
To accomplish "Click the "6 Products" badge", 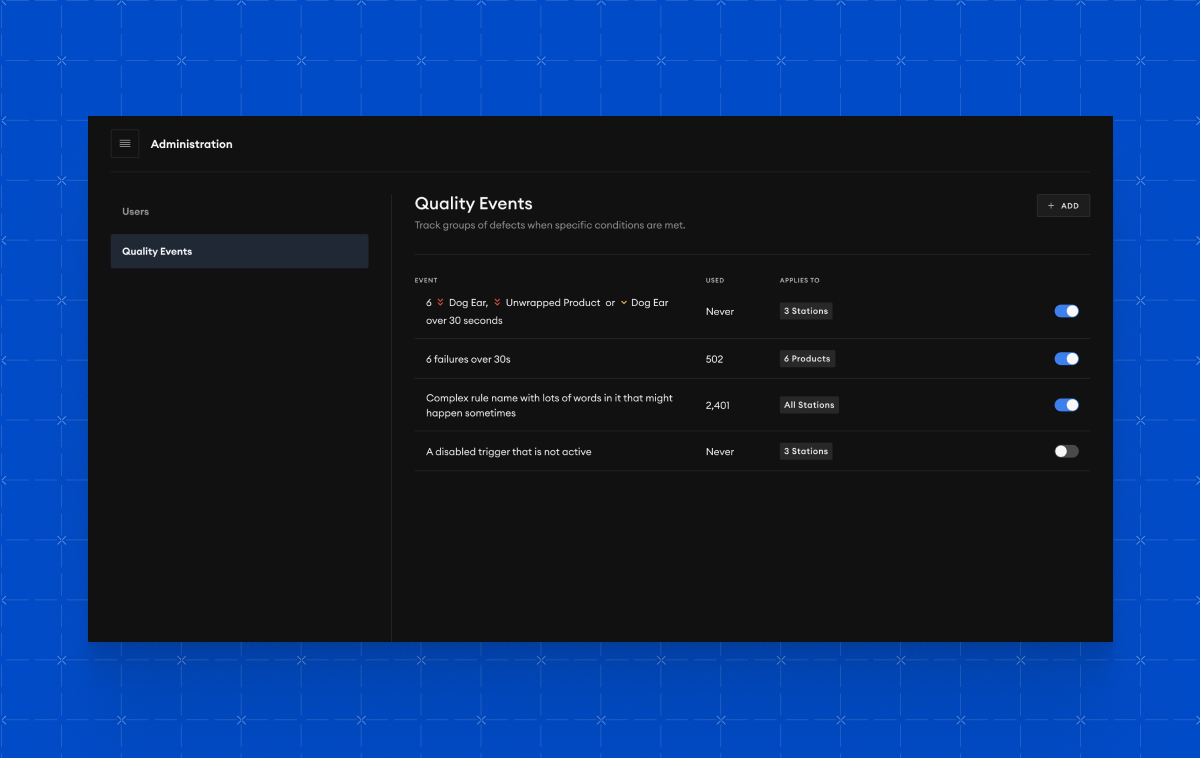I will 807,358.
